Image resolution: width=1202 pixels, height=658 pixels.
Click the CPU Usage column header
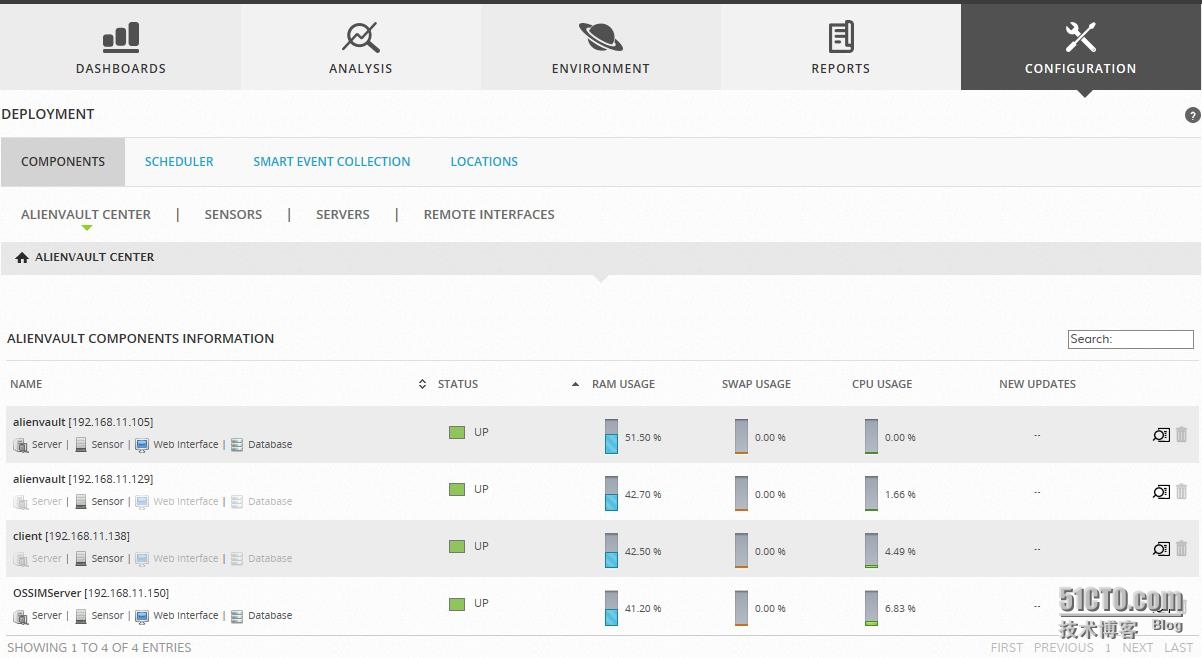pyautogui.click(x=882, y=384)
